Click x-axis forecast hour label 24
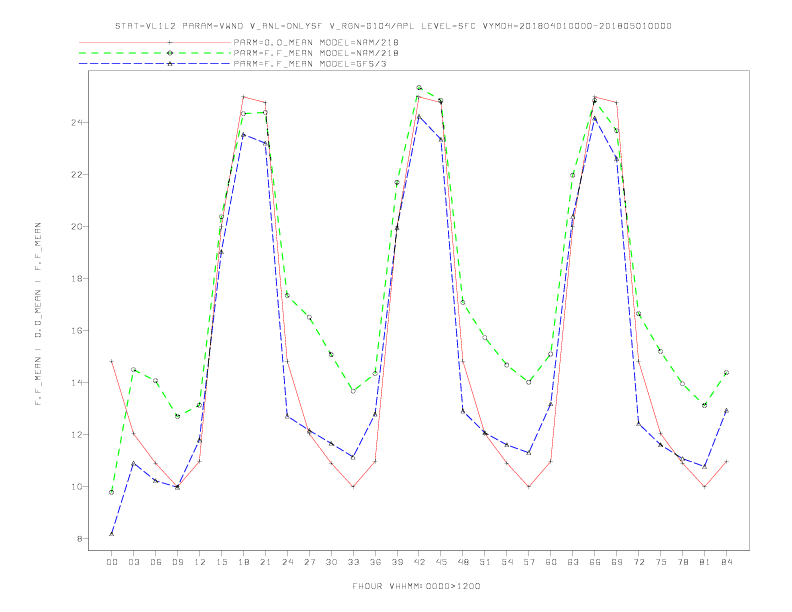 pos(287,562)
